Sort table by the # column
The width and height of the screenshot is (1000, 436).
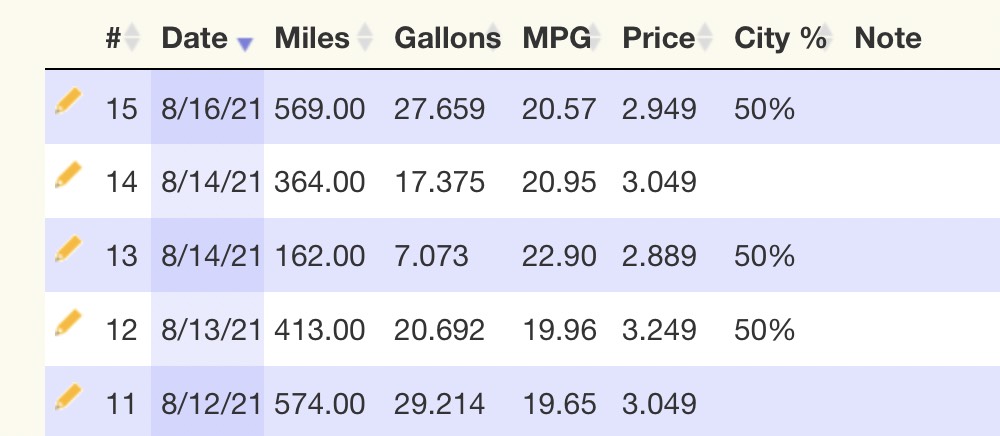(122, 38)
